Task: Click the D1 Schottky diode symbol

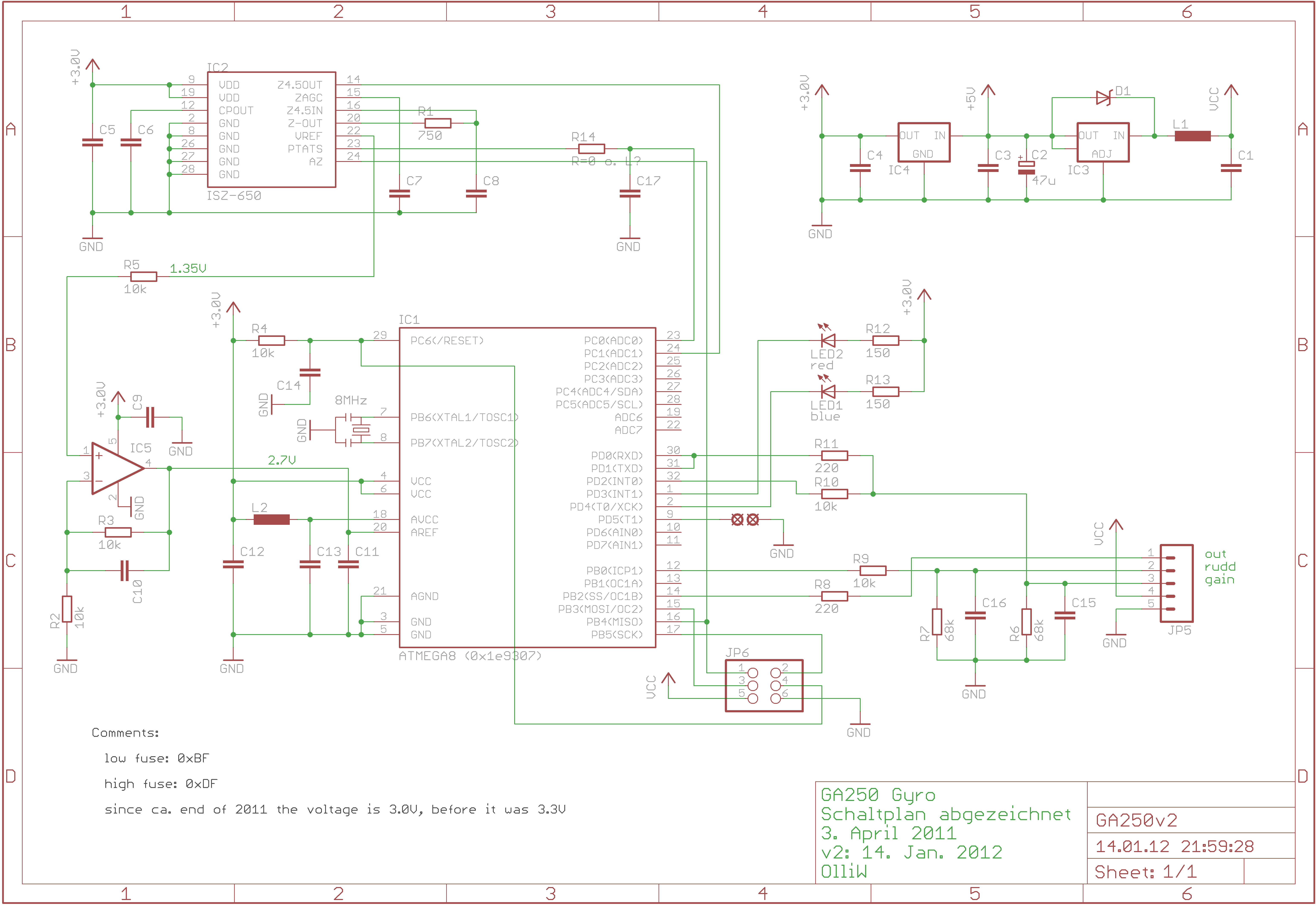Action: point(1103,98)
